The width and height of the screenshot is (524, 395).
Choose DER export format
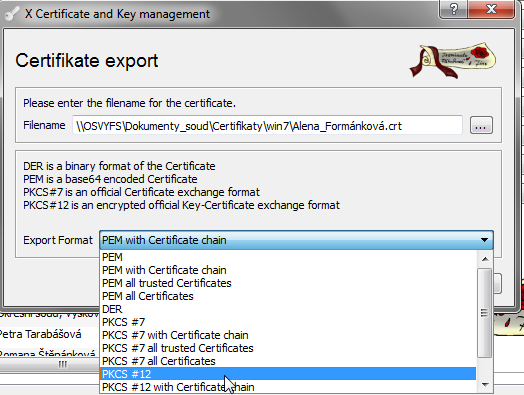(288, 309)
